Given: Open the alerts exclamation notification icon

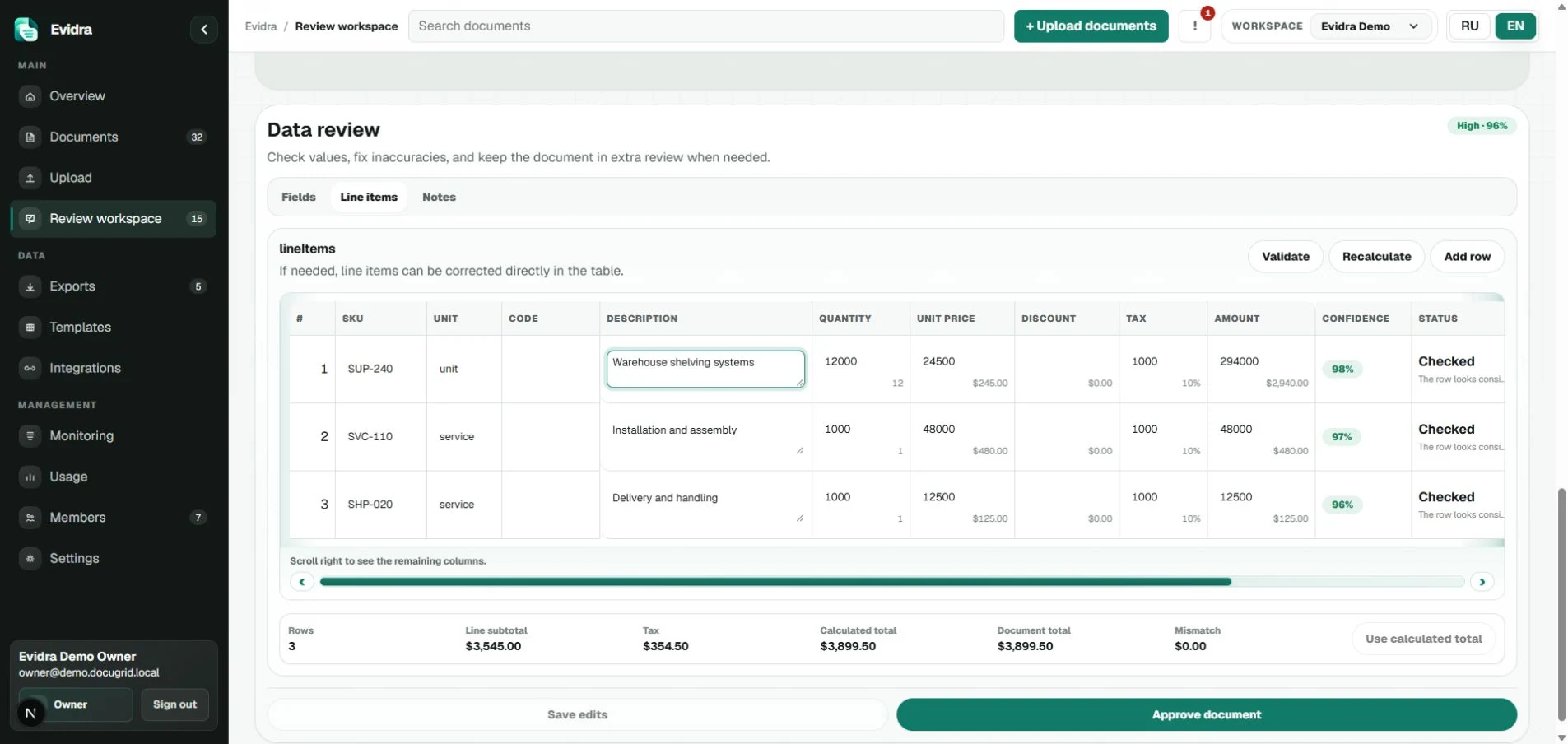Looking at the screenshot, I should click(x=1194, y=26).
